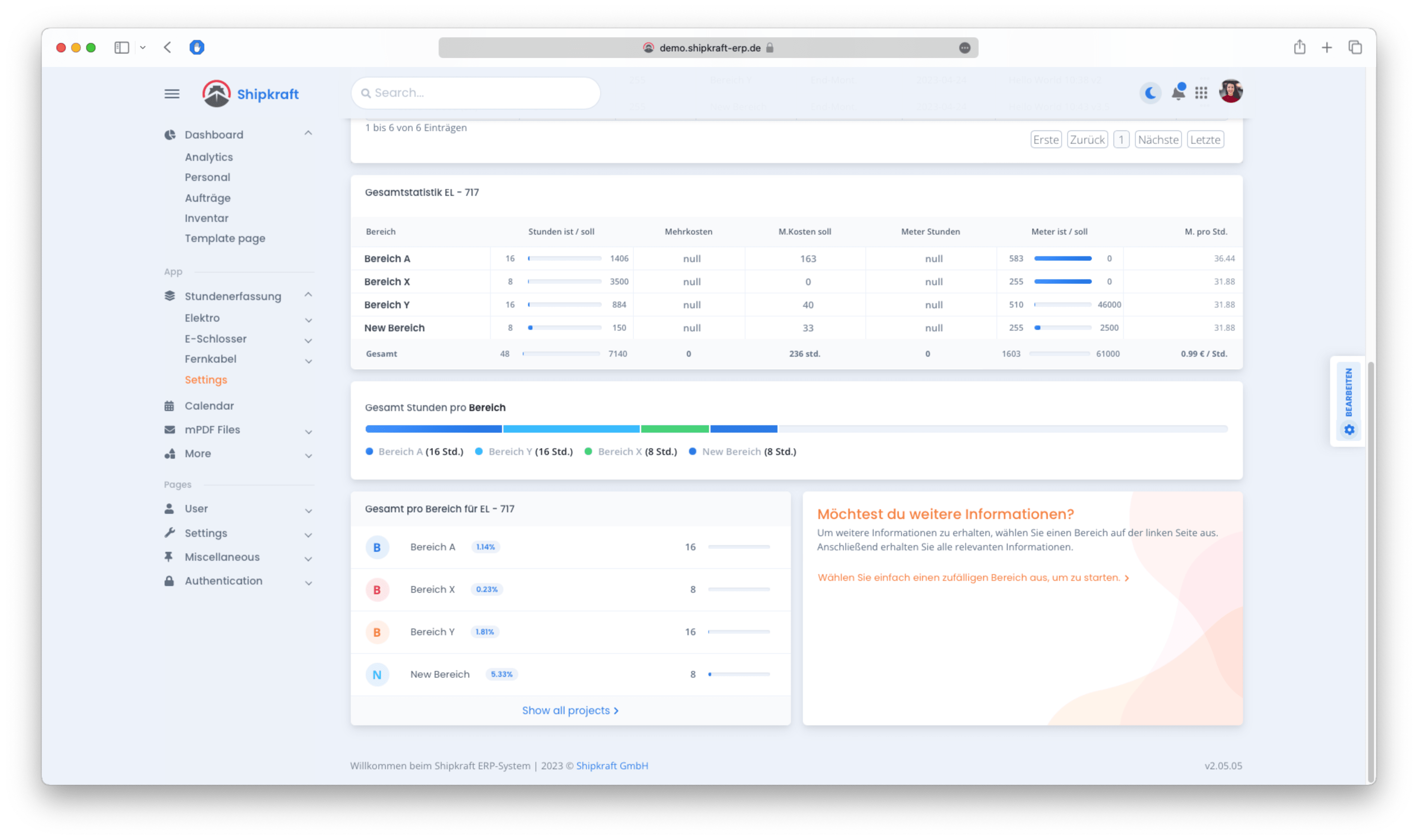
Task: Click the Miscellaneous pin icon
Action: pyautogui.click(x=169, y=556)
